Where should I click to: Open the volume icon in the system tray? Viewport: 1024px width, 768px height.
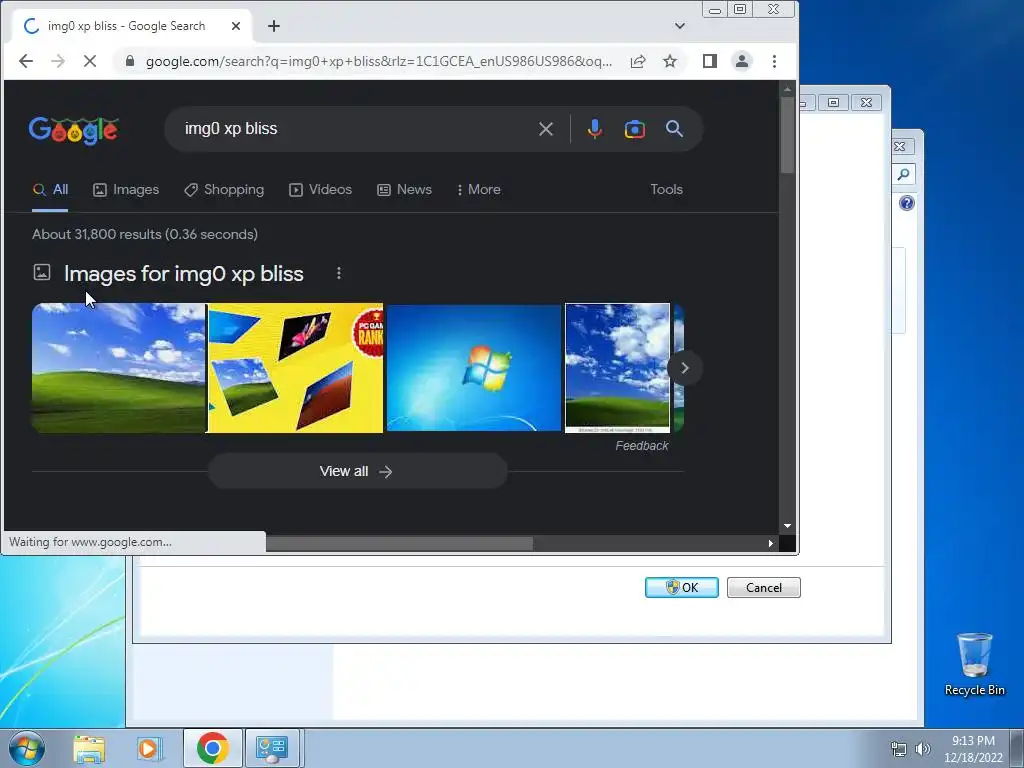922,749
